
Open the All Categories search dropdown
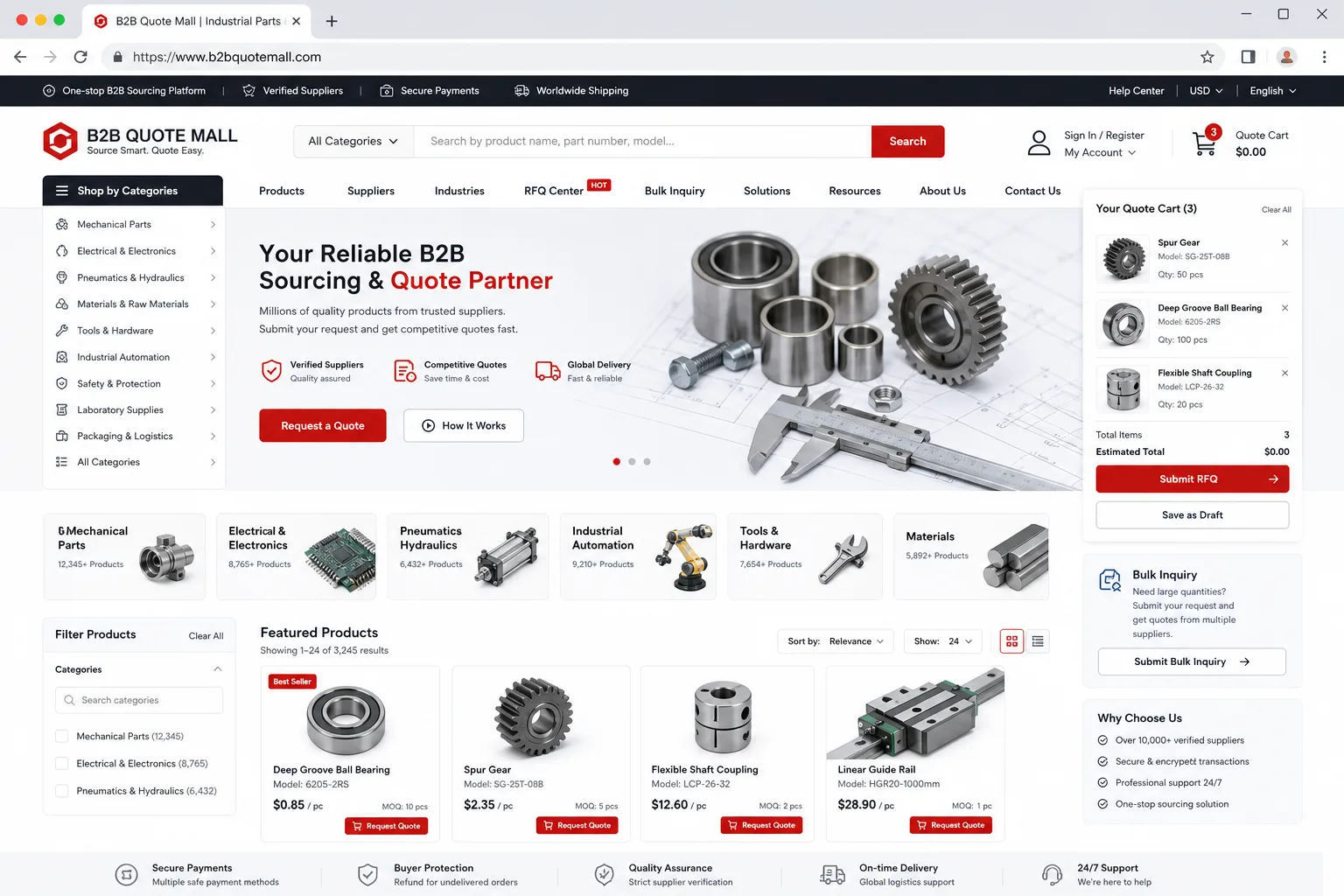point(353,141)
